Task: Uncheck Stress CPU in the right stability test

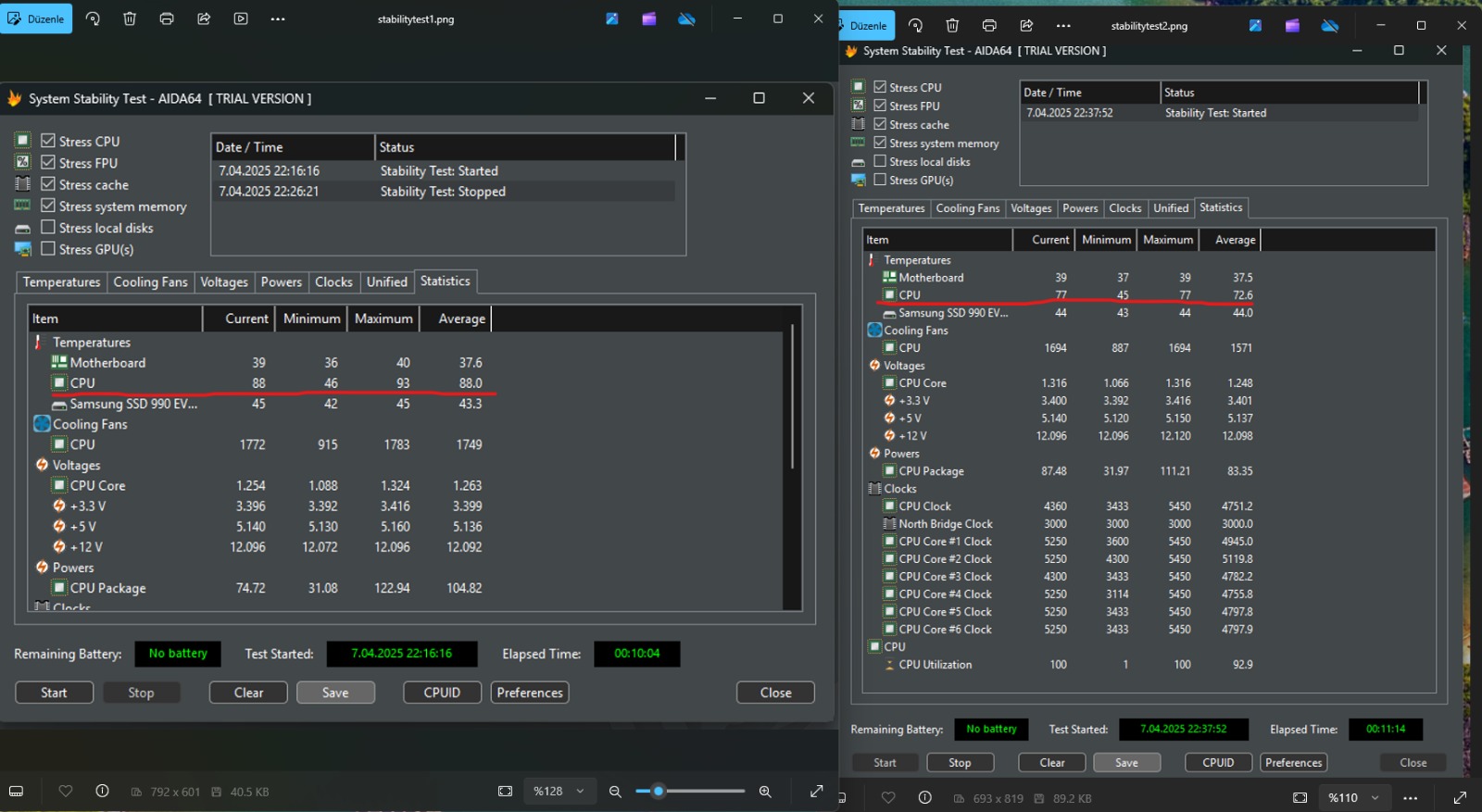Action: coord(880,87)
